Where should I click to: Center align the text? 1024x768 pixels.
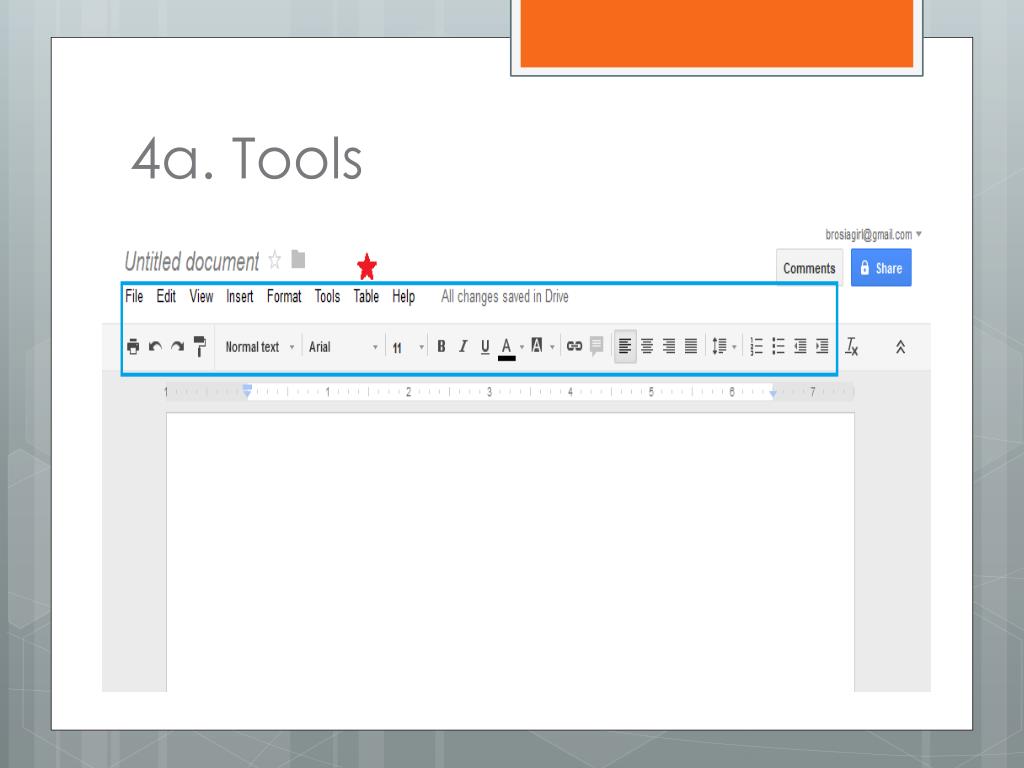coord(647,346)
